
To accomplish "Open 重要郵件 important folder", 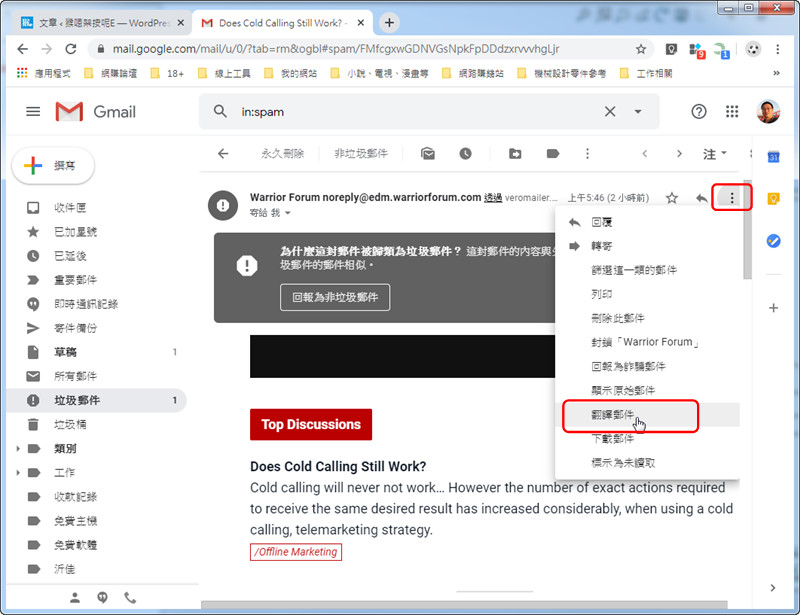I will [97, 280].
